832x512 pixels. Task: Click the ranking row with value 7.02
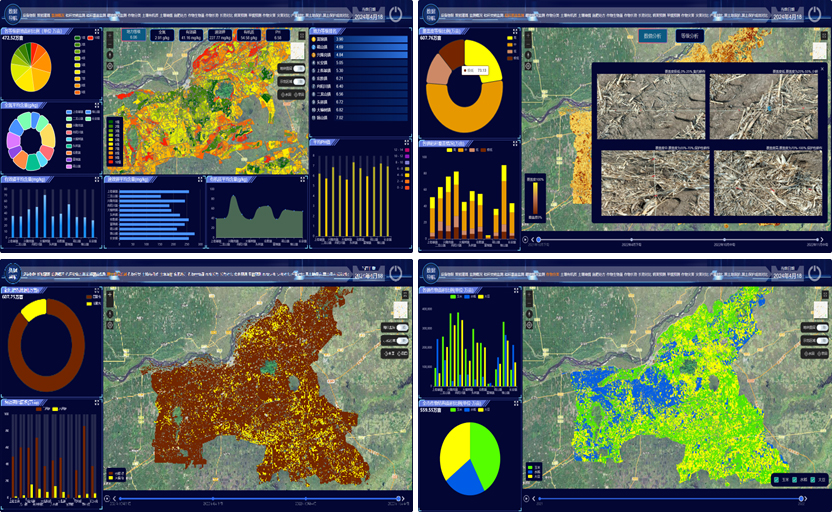point(360,118)
